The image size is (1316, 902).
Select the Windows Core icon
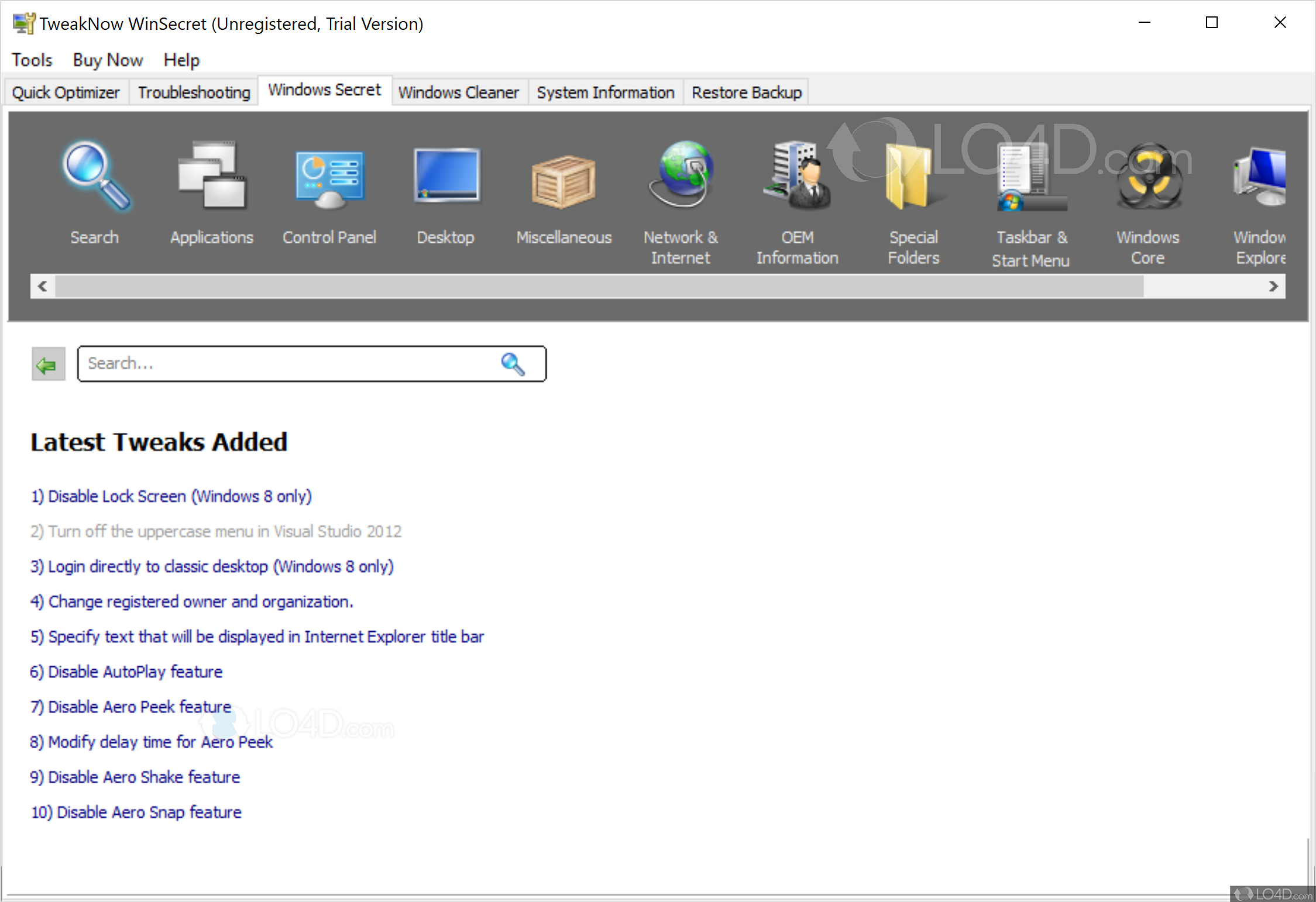point(1147,176)
